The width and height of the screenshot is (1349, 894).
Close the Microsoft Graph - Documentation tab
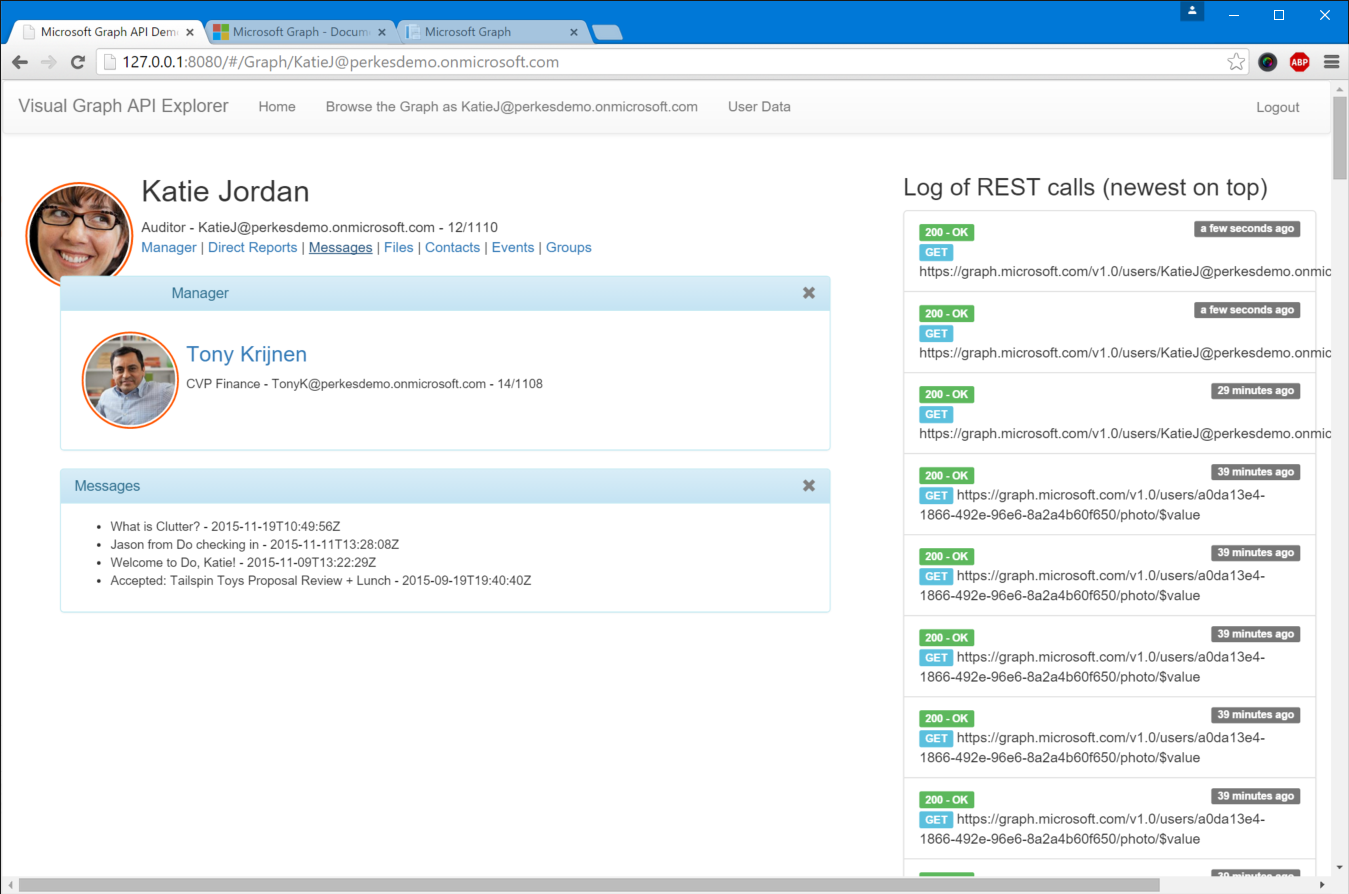tap(382, 32)
